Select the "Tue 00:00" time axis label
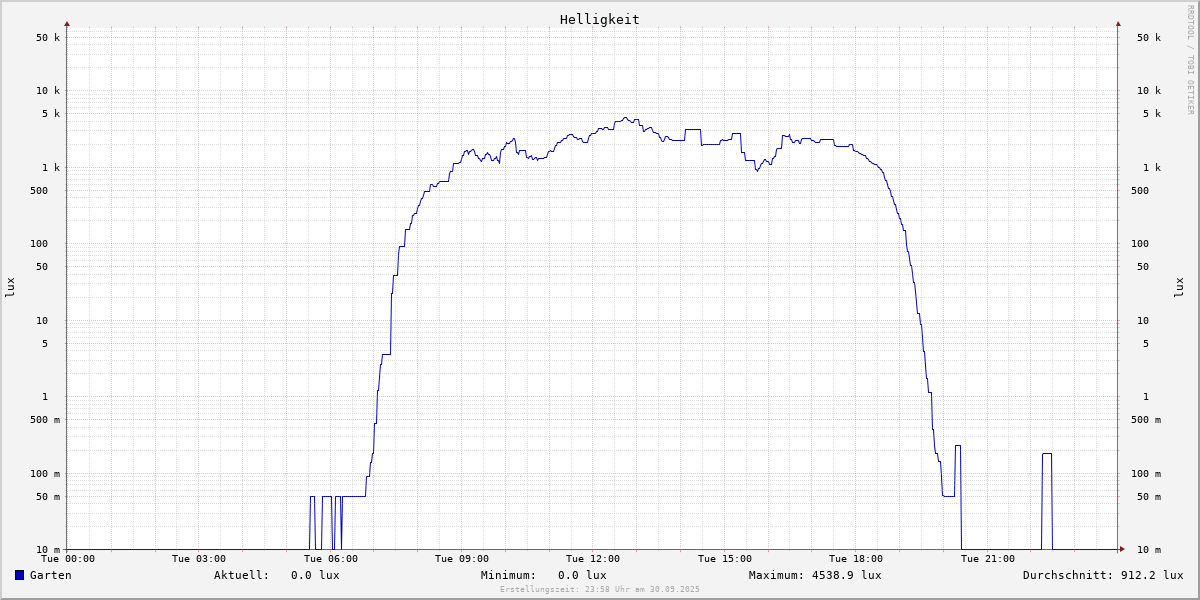 pyautogui.click(x=68, y=559)
